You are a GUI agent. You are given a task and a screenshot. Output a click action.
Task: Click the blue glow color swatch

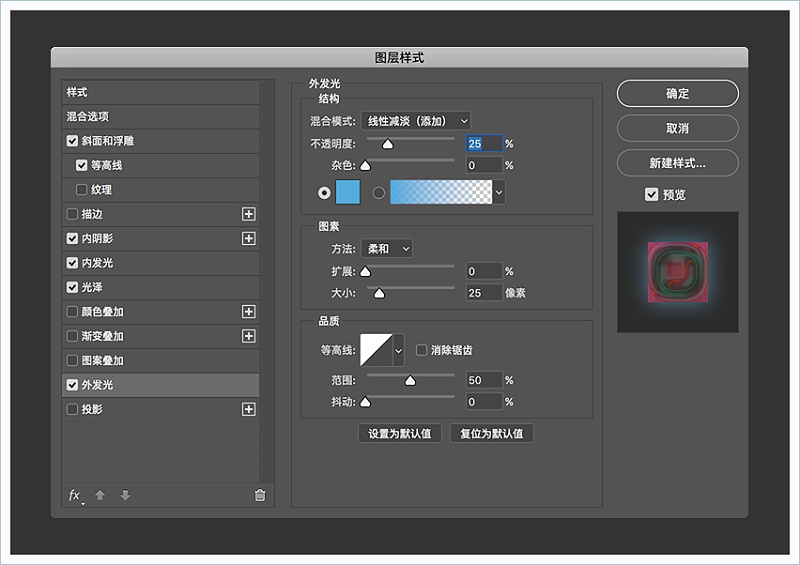348,193
